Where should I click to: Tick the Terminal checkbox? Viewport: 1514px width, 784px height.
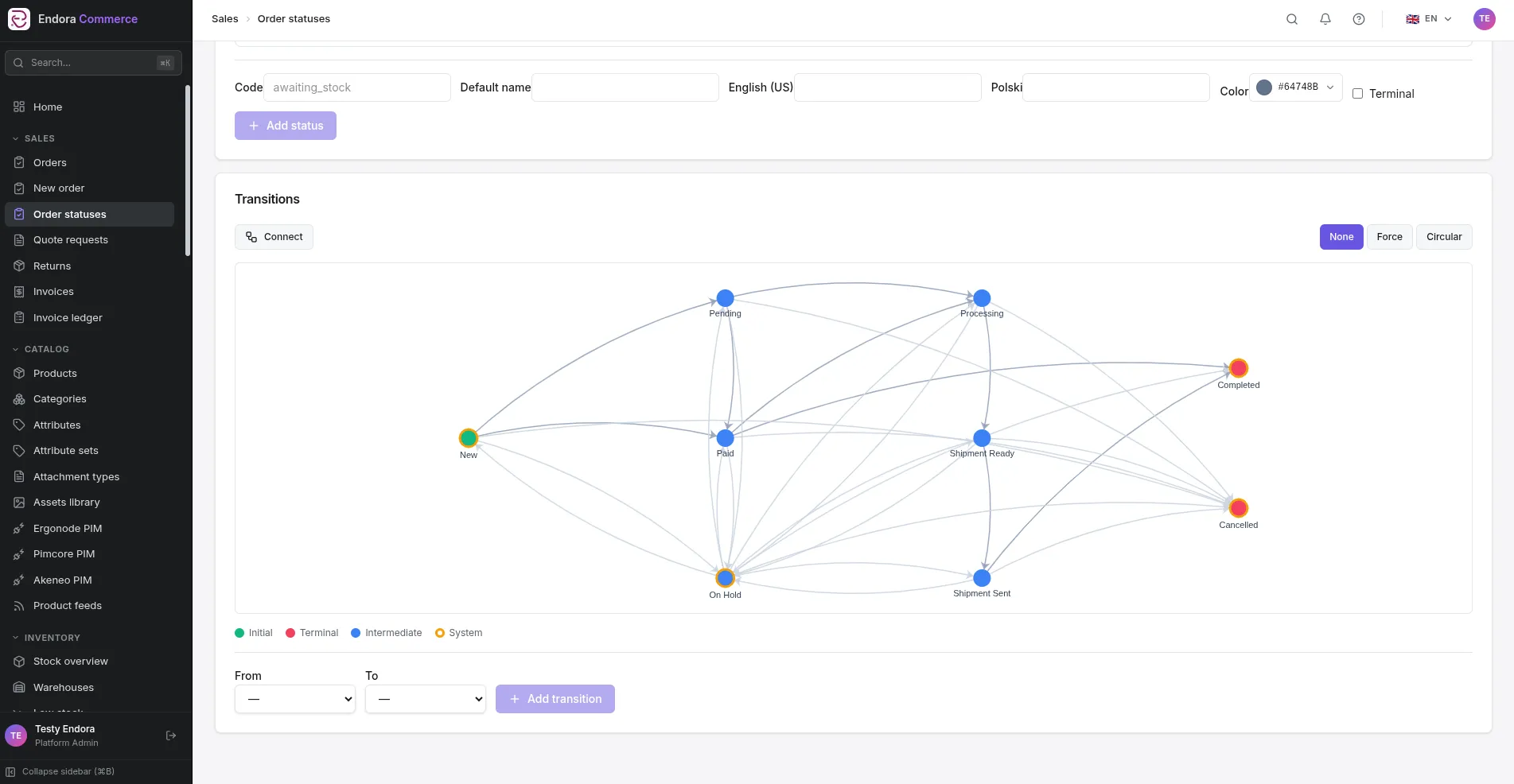coord(1358,94)
